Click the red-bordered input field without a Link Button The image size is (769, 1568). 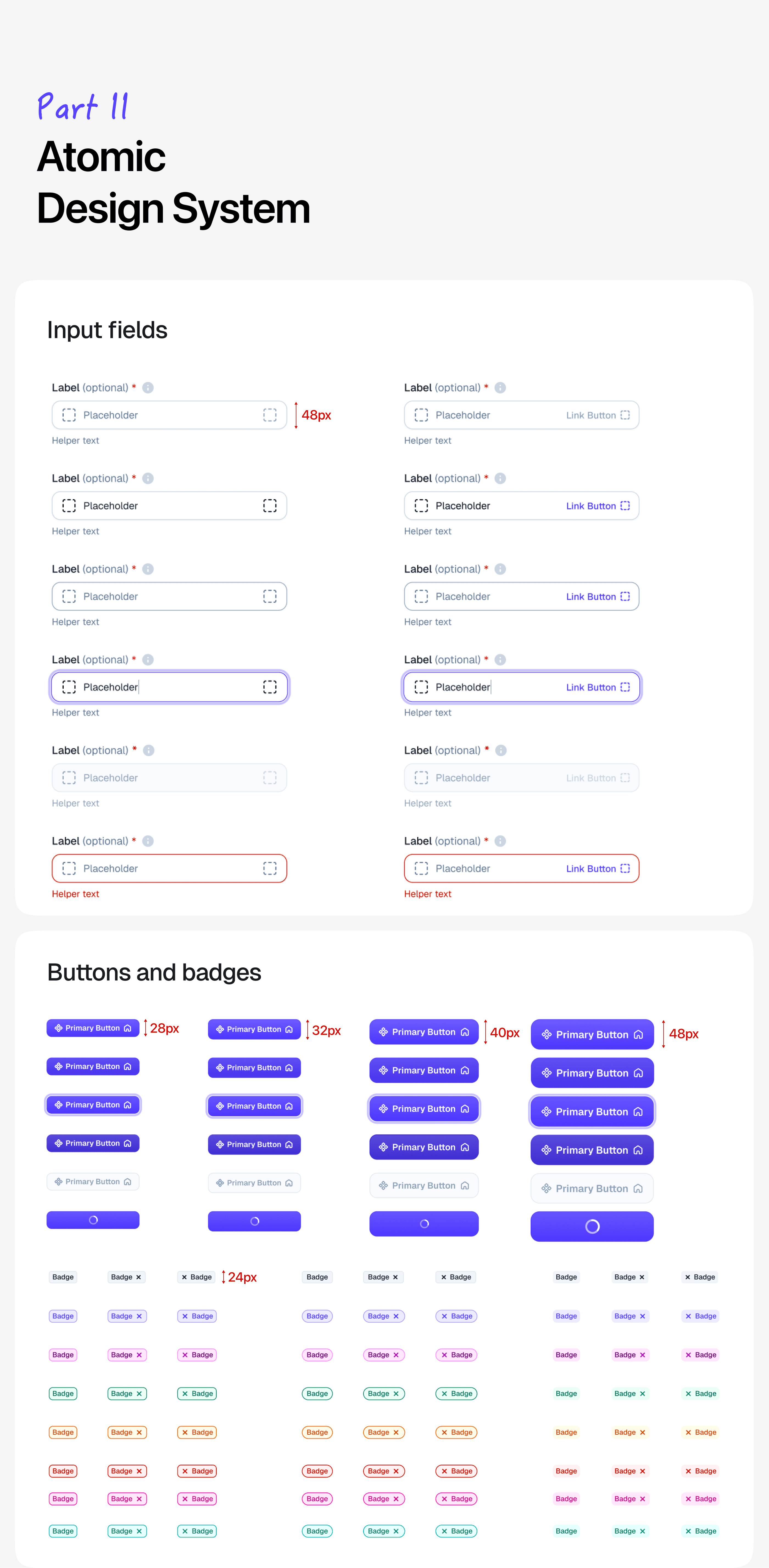tap(169, 868)
